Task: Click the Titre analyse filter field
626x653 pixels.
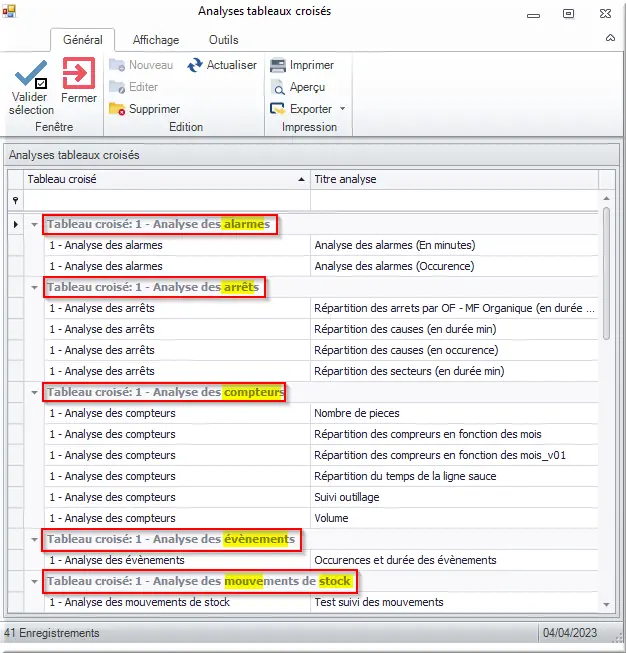Action: pyautogui.click(x=454, y=200)
